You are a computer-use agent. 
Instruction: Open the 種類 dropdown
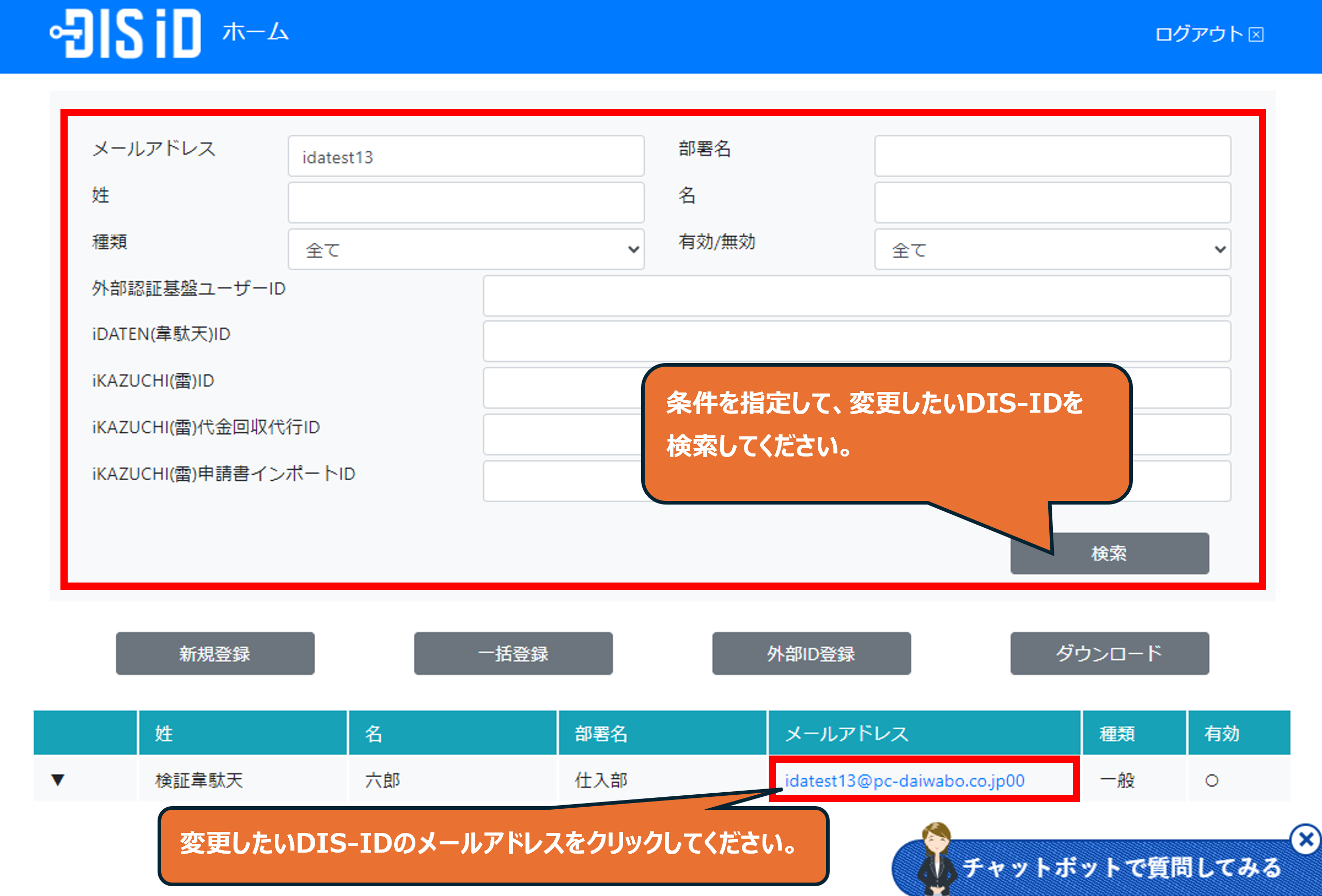click(465, 249)
